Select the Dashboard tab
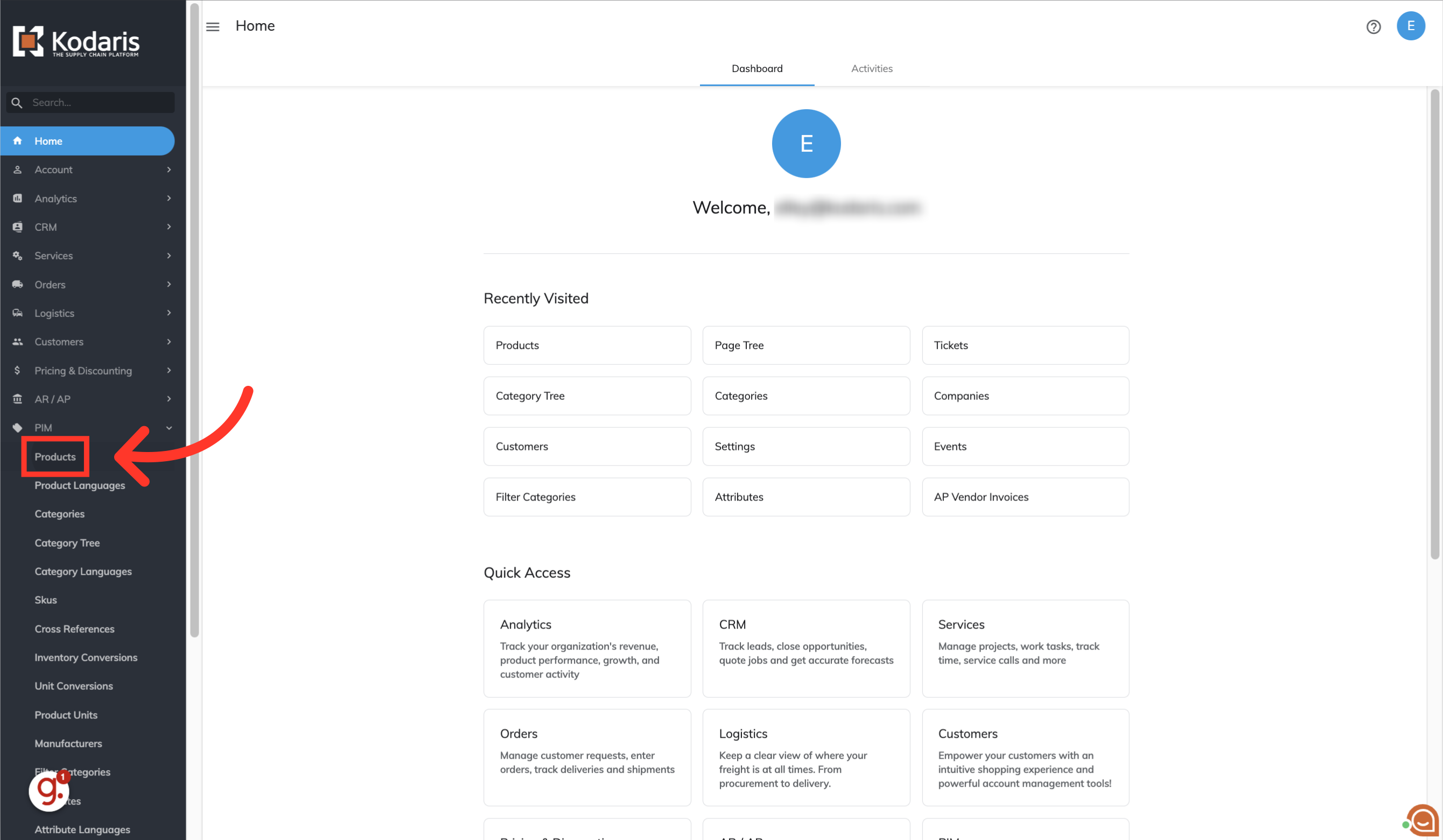Screen dimensions: 1443x840 coord(756,69)
